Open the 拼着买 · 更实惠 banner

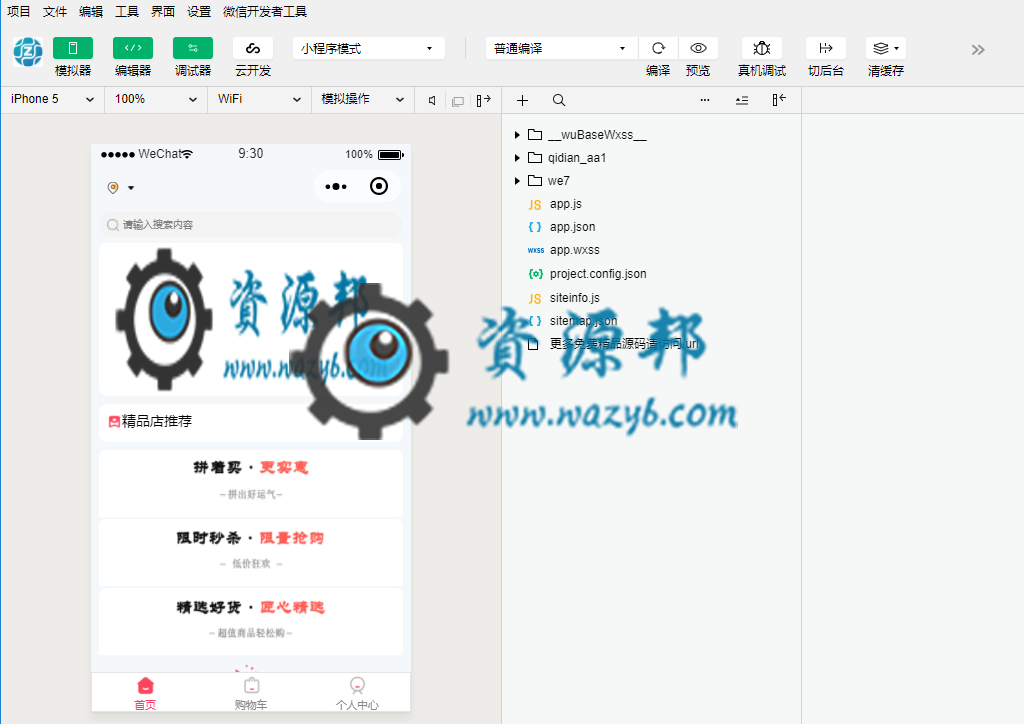pos(251,483)
